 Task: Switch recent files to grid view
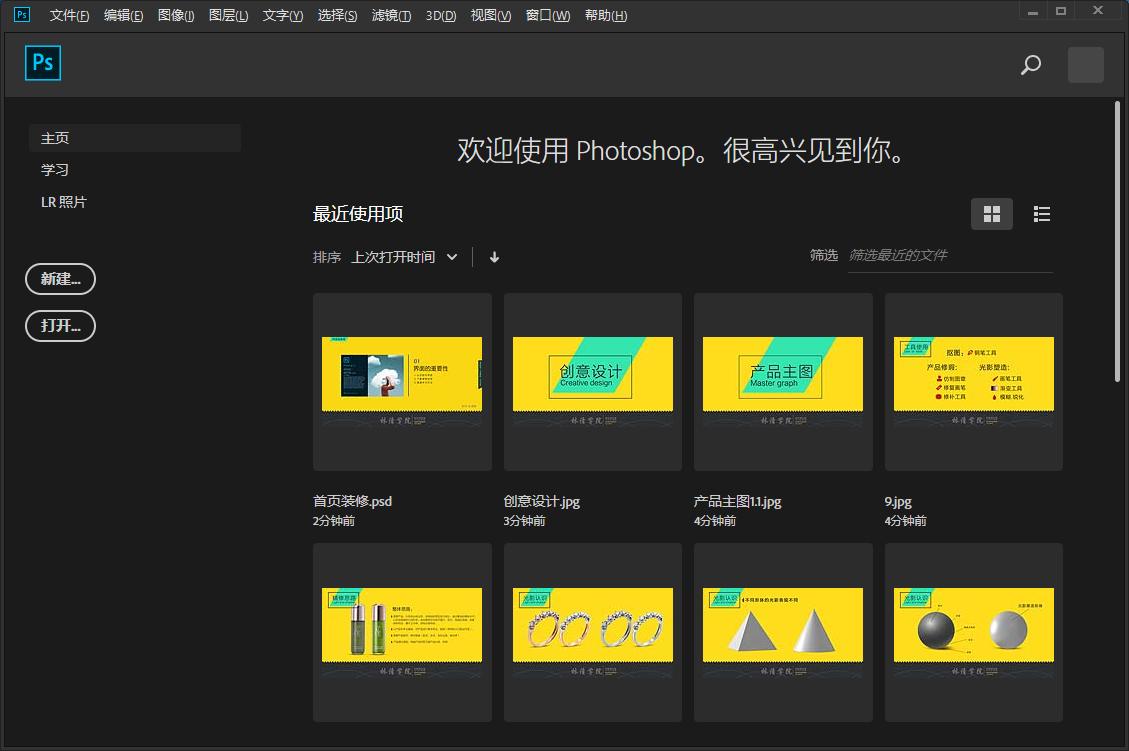point(991,213)
